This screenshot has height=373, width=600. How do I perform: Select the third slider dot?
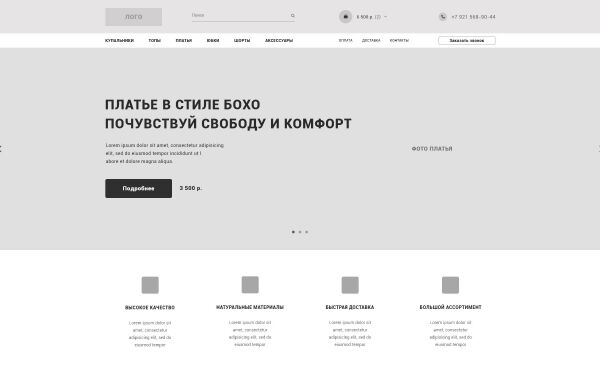[x=307, y=232]
